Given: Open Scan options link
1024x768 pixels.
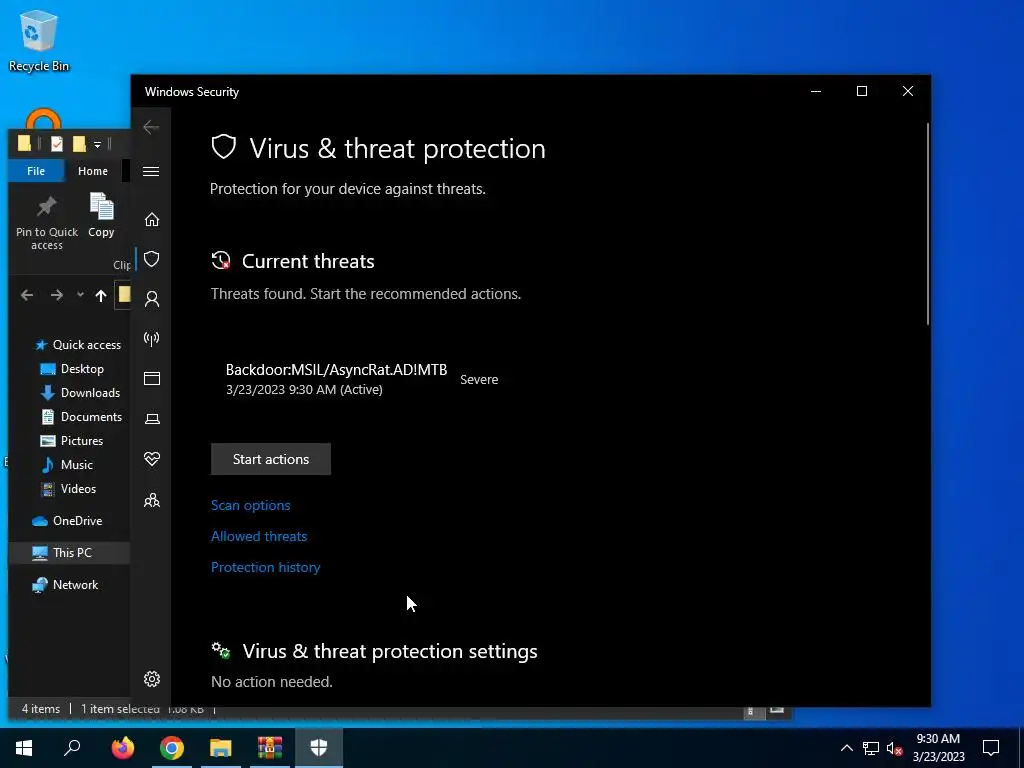Looking at the screenshot, I should 251,505.
